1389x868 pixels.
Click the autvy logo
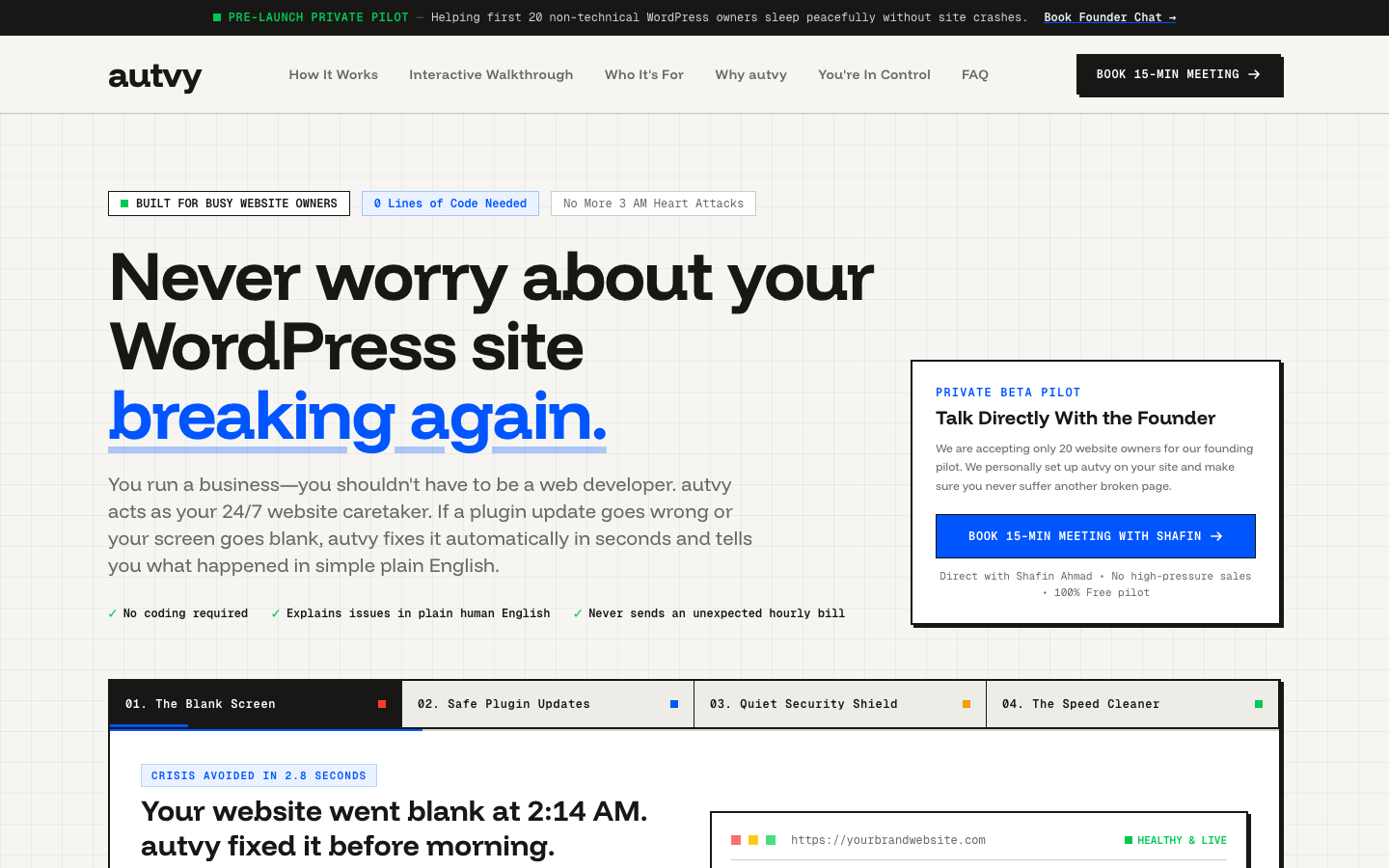[154, 76]
